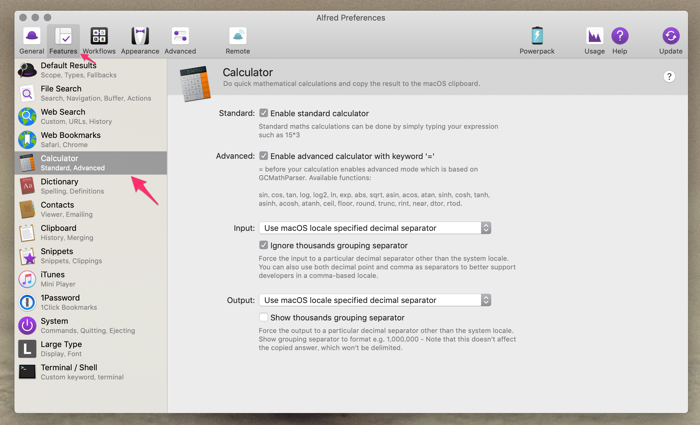This screenshot has width=700, height=425.
Task: Select the 1Password sidebar icon
Action: [27, 302]
